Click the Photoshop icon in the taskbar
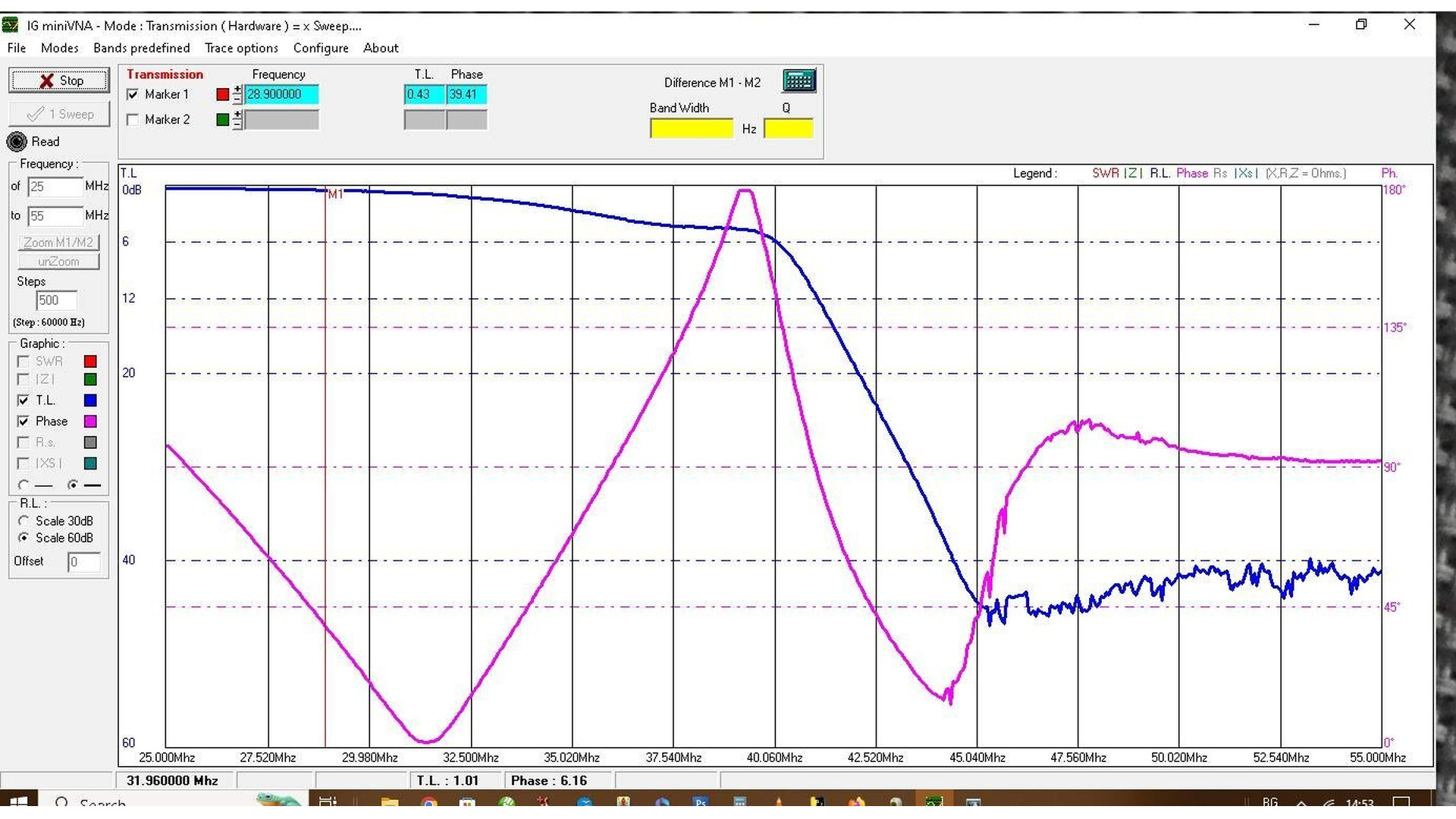Image resolution: width=1456 pixels, height=819 pixels. click(x=701, y=802)
